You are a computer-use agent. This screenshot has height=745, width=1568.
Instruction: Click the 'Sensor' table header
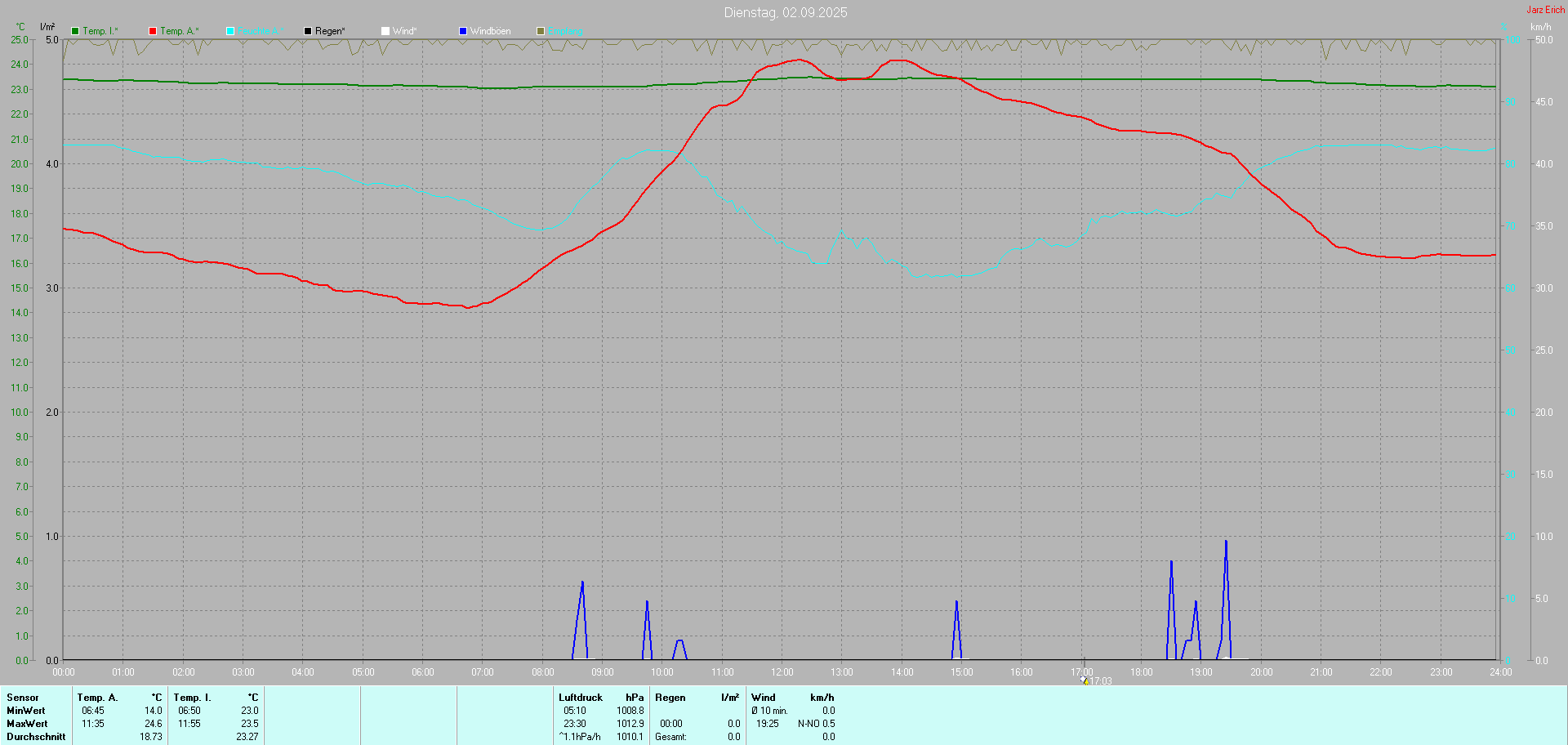tap(23, 698)
